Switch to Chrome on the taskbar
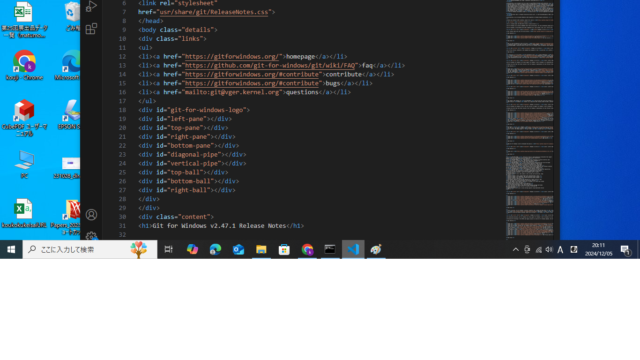 coord(307,249)
